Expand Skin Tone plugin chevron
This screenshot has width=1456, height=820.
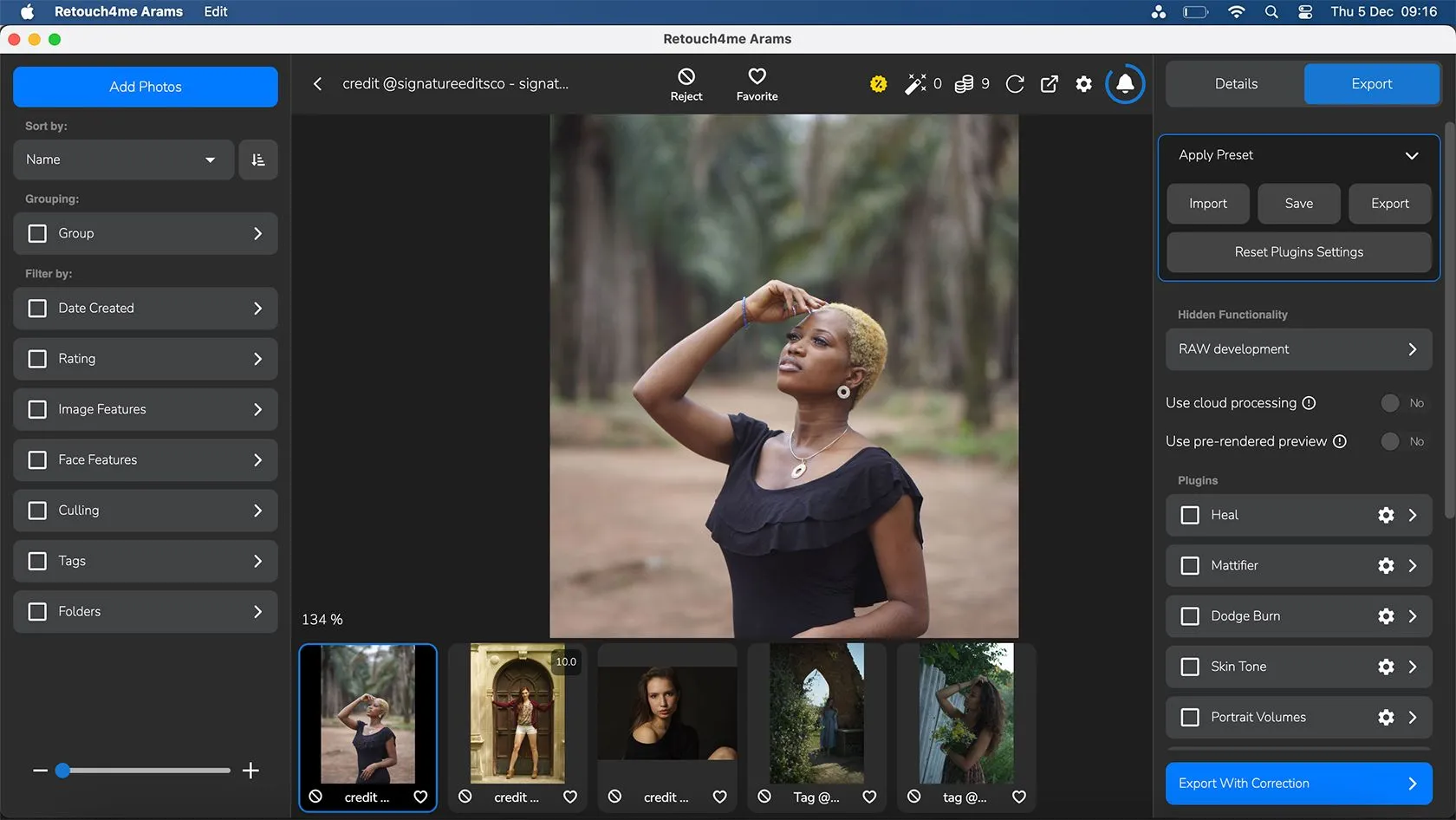[1413, 667]
